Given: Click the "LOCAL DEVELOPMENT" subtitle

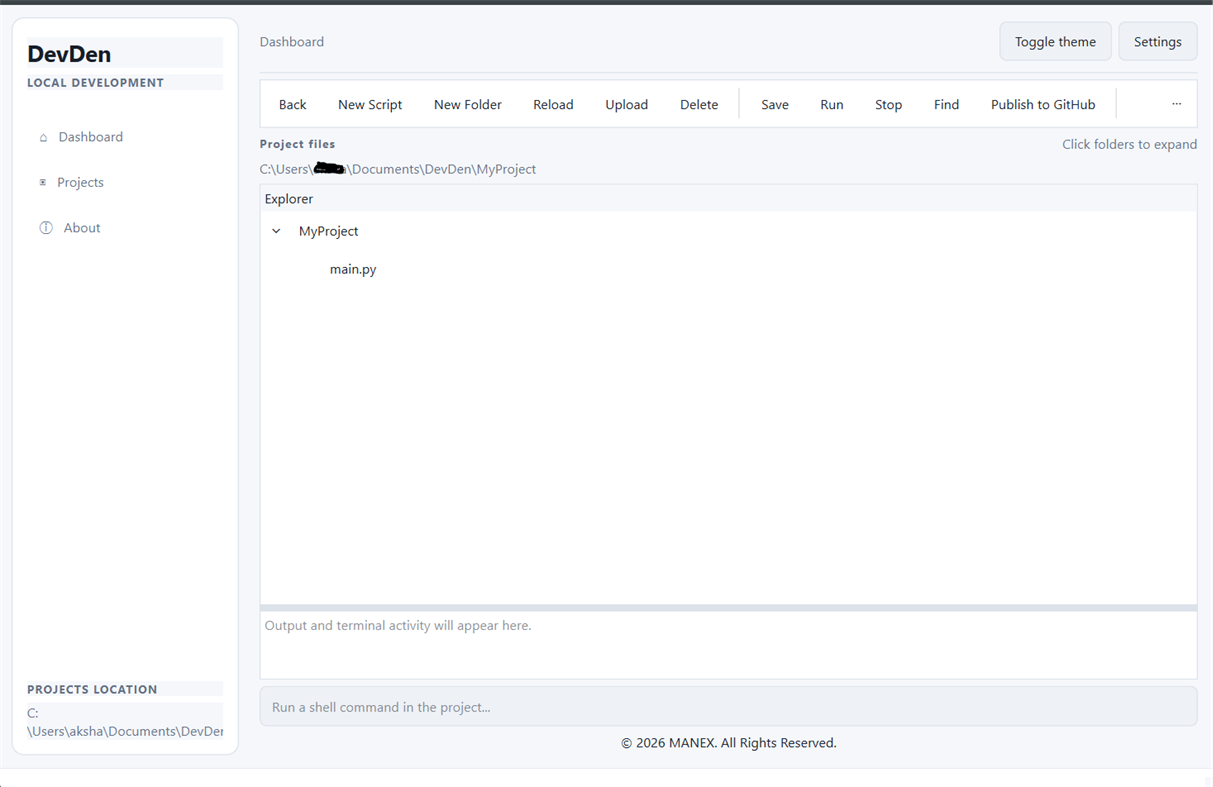Looking at the screenshot, I should click(x=95, y=83).
